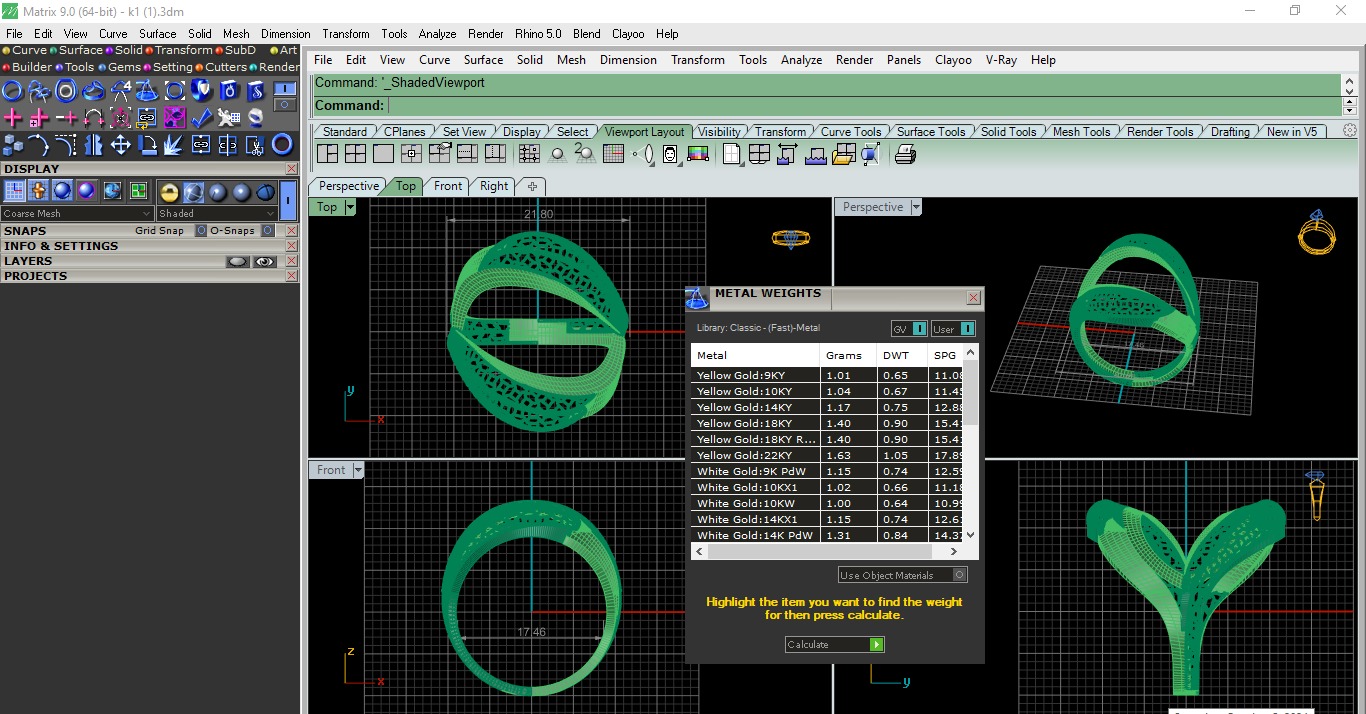Select the single maximized viewport layout icon

384,154
